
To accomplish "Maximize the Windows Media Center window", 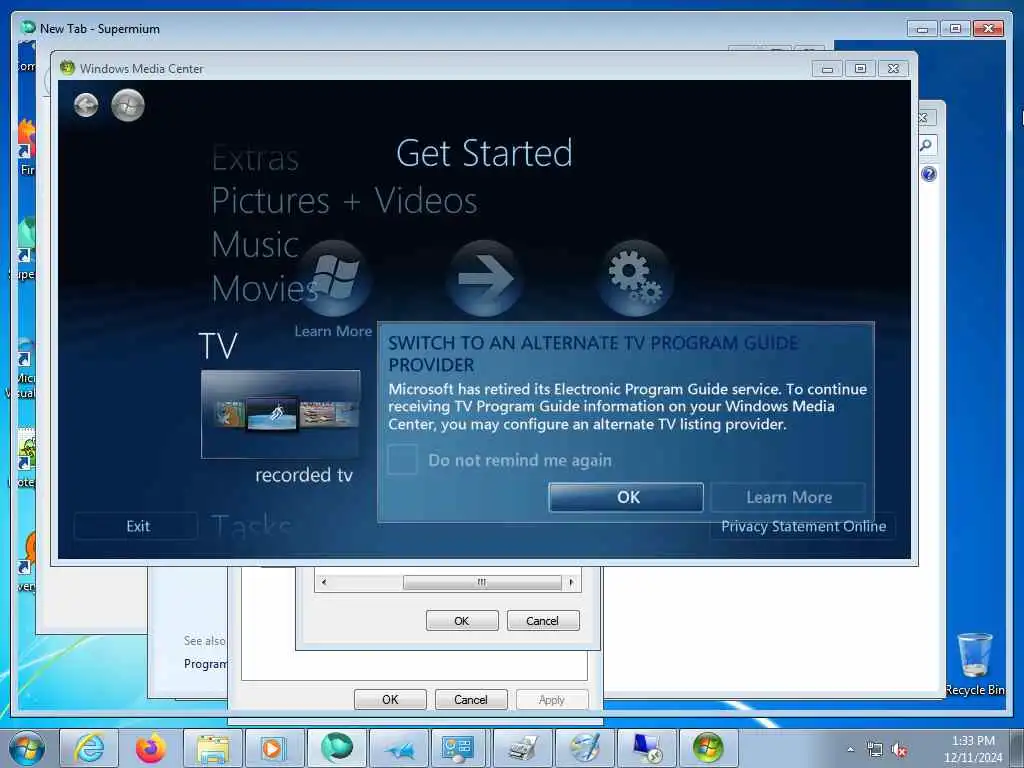I will tap(860, 68).
